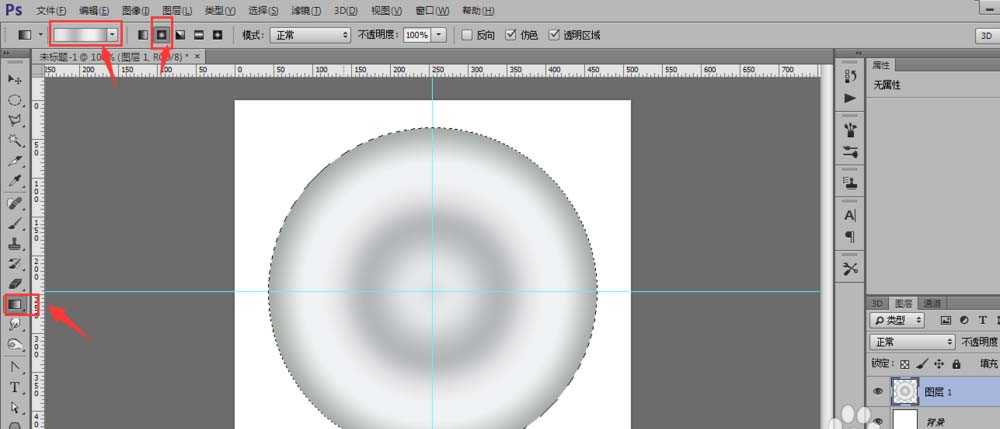
Task: Hide 图层 1 using its eye icon
Action: point(878,392)
